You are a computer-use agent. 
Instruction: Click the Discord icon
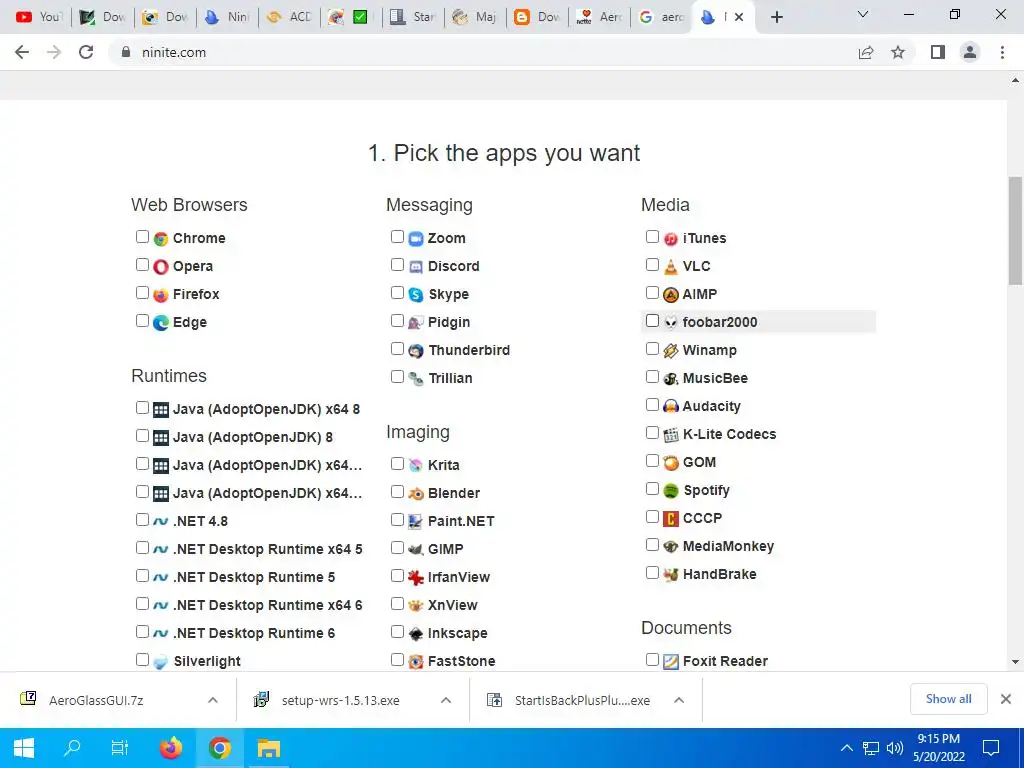[416, 266]
